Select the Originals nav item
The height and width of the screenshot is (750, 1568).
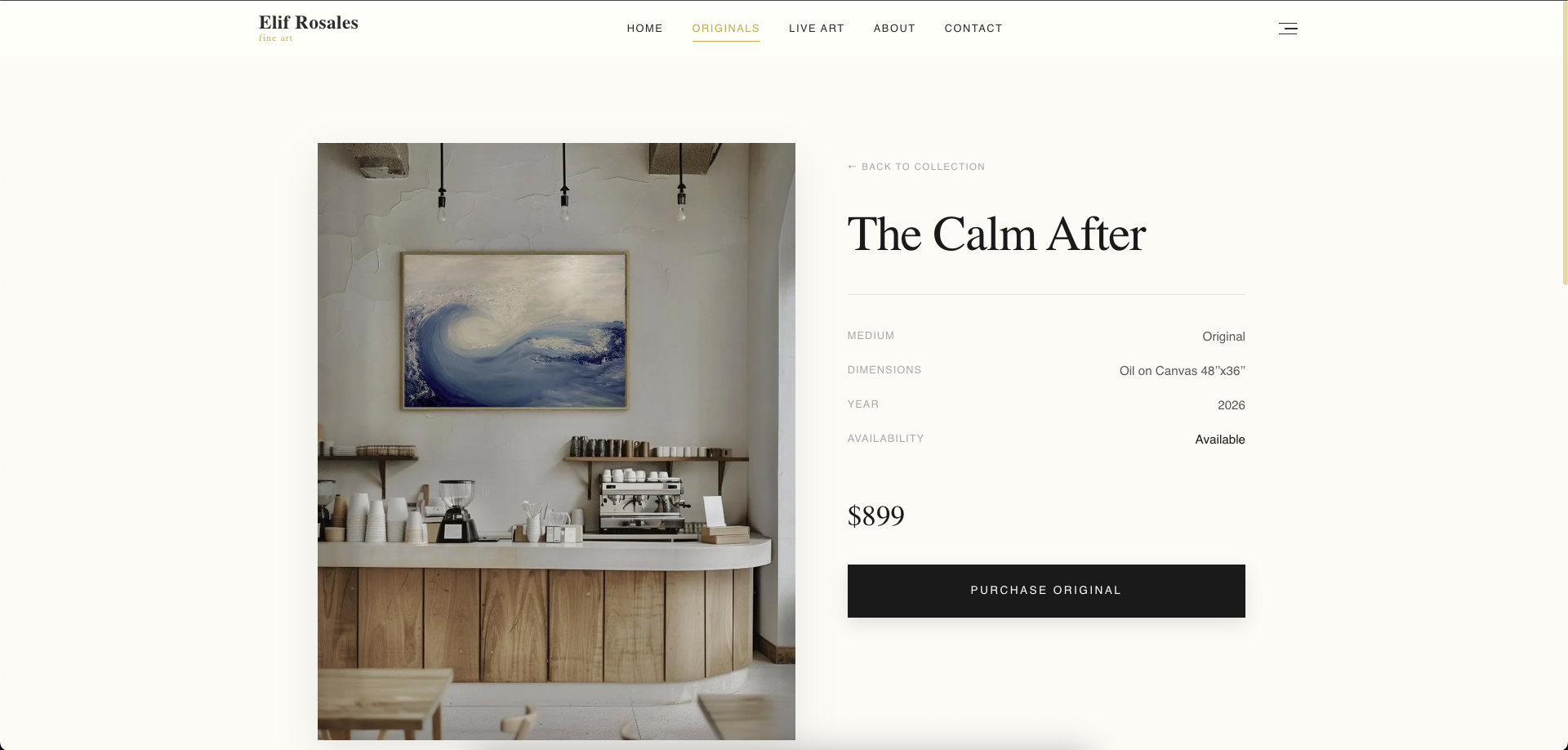click(x=726, y=29)
